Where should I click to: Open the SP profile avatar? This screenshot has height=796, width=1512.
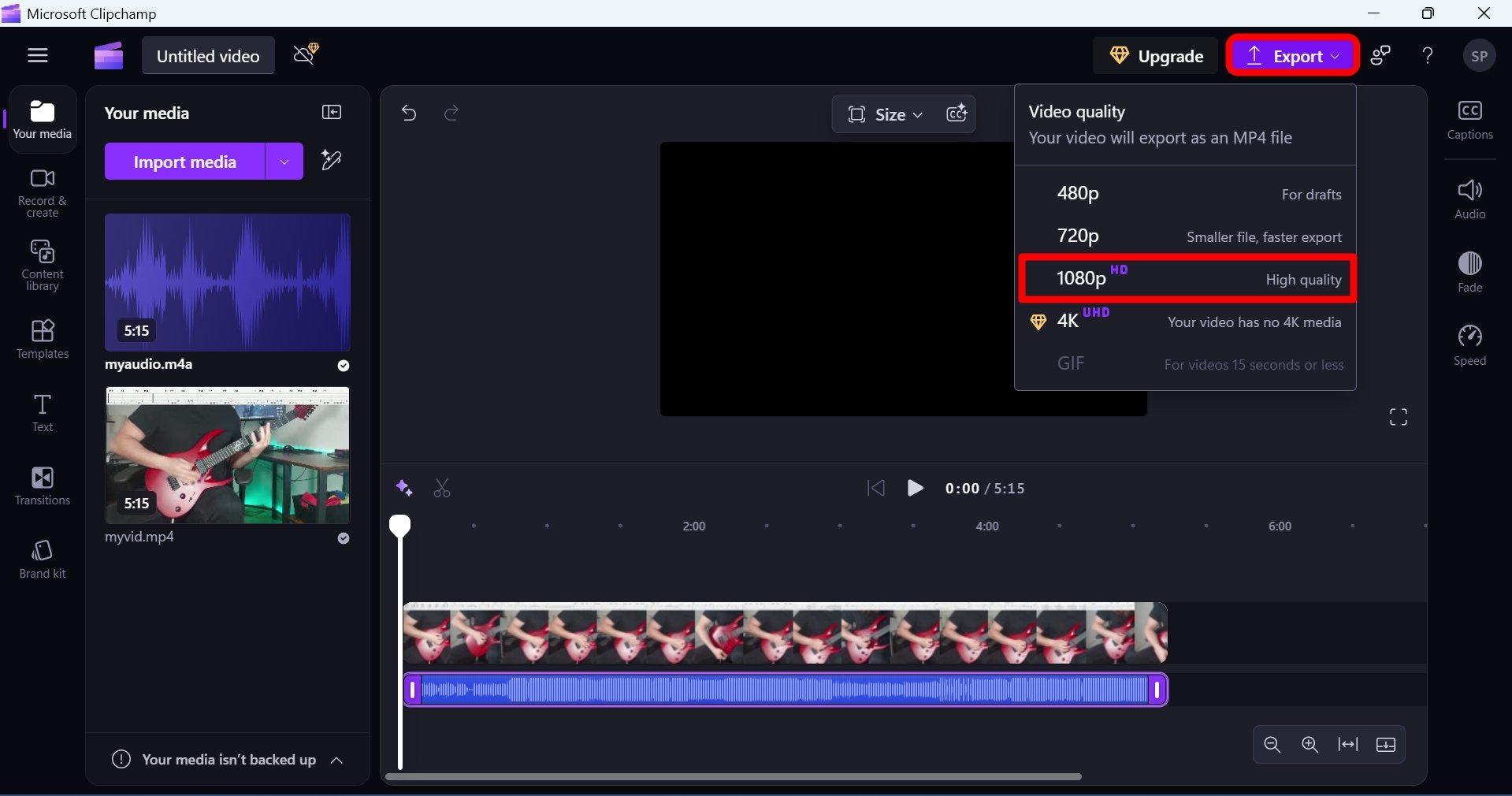coord(1479,56)
